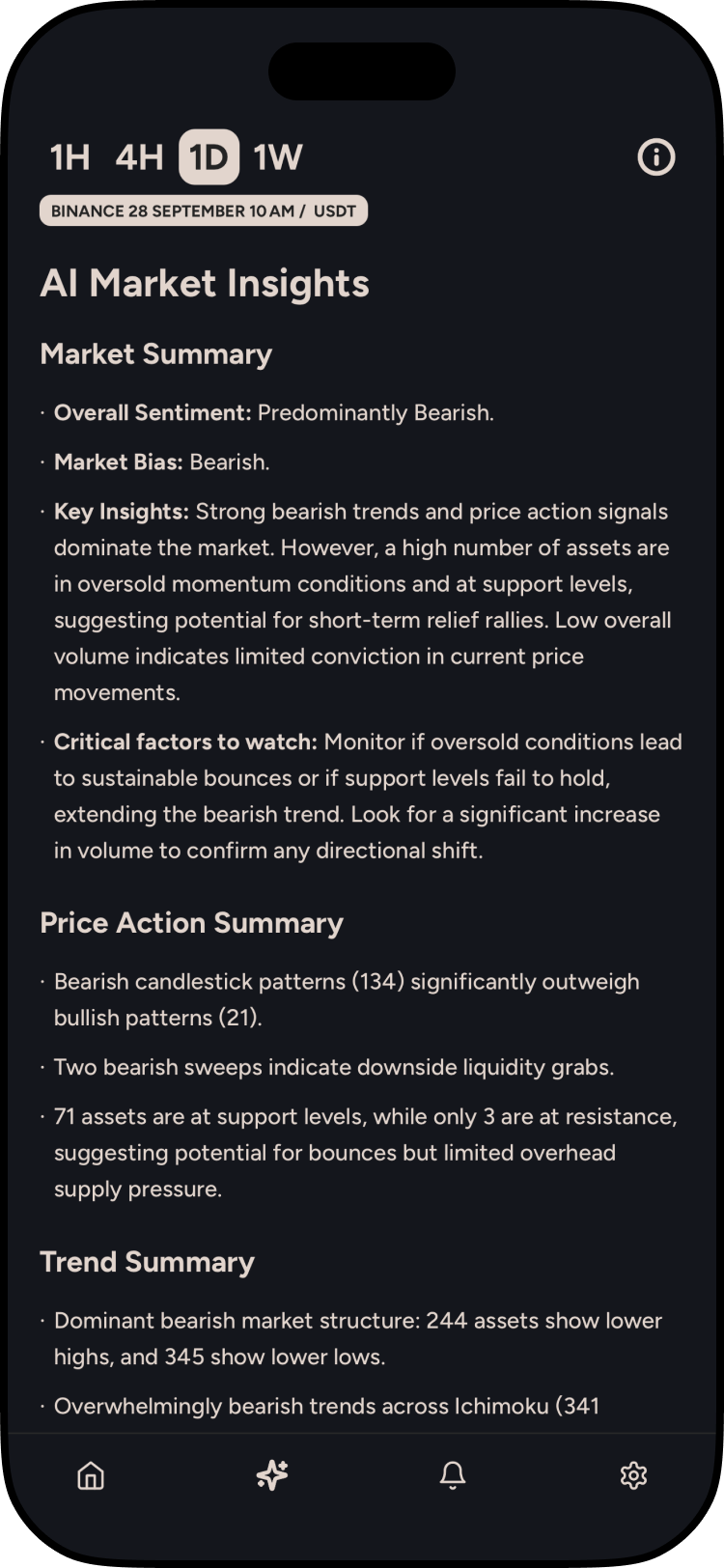
Task: Open Settings with the gear icon
Action: (633, 1475)
